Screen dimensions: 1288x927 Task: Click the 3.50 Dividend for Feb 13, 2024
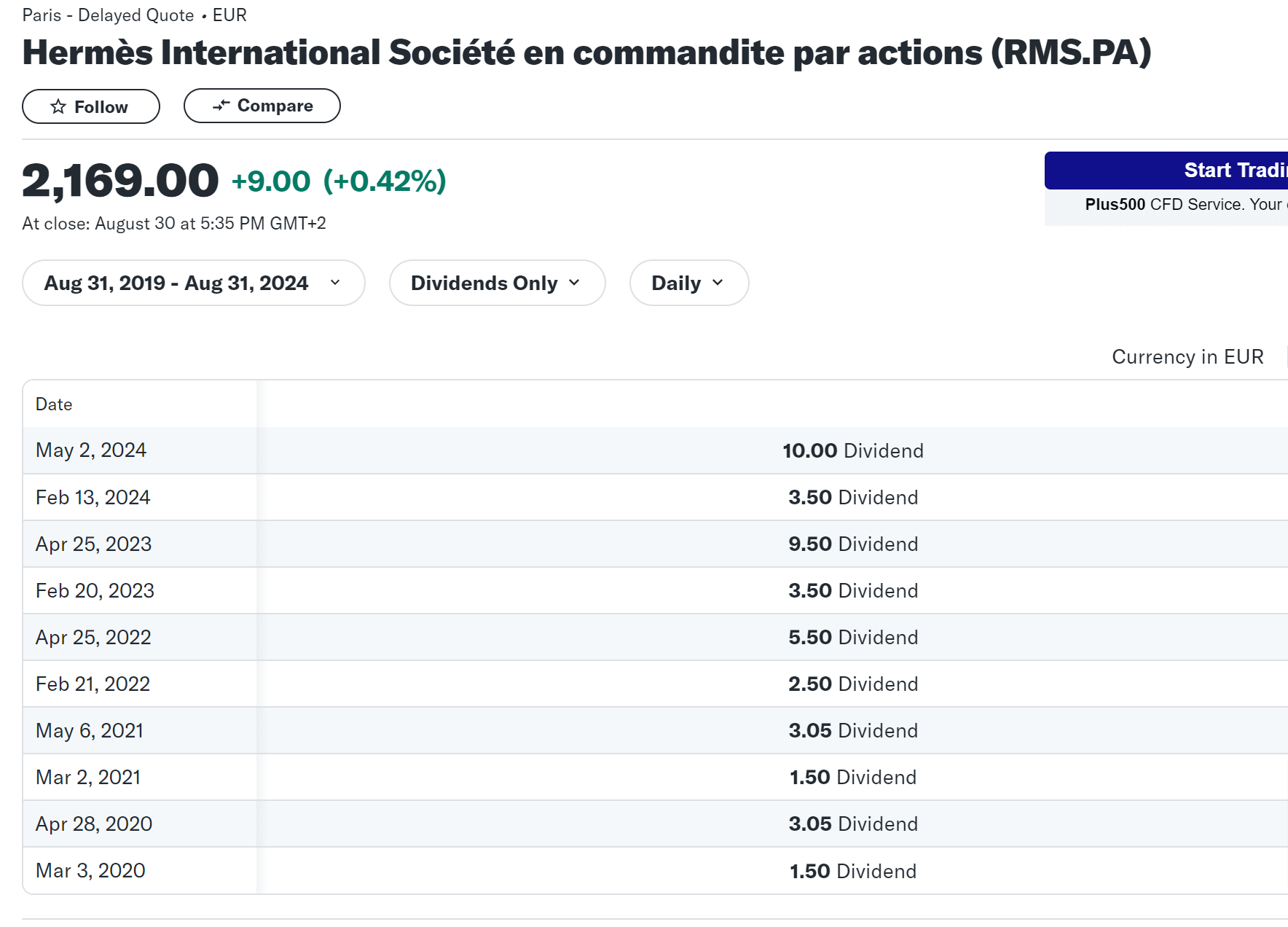coord(853,497)
